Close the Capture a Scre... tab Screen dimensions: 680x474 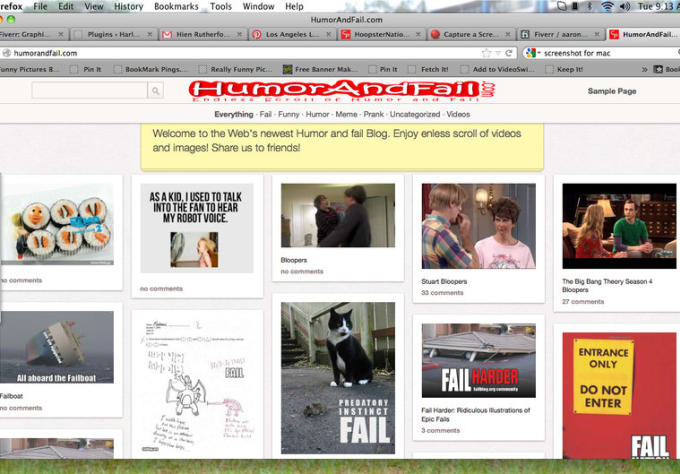coord(507,34)
